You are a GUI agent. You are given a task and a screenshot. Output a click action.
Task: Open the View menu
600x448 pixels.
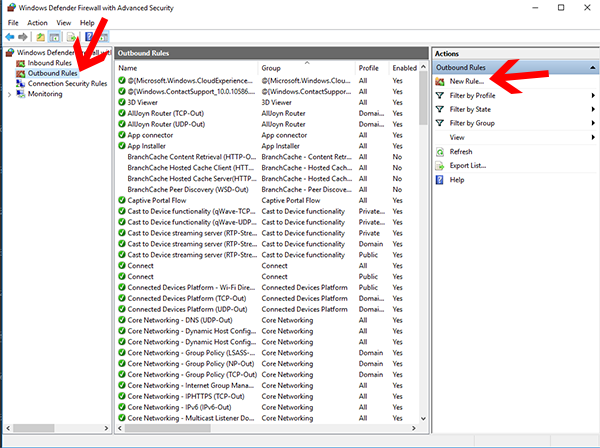click(x=64, y=23)
